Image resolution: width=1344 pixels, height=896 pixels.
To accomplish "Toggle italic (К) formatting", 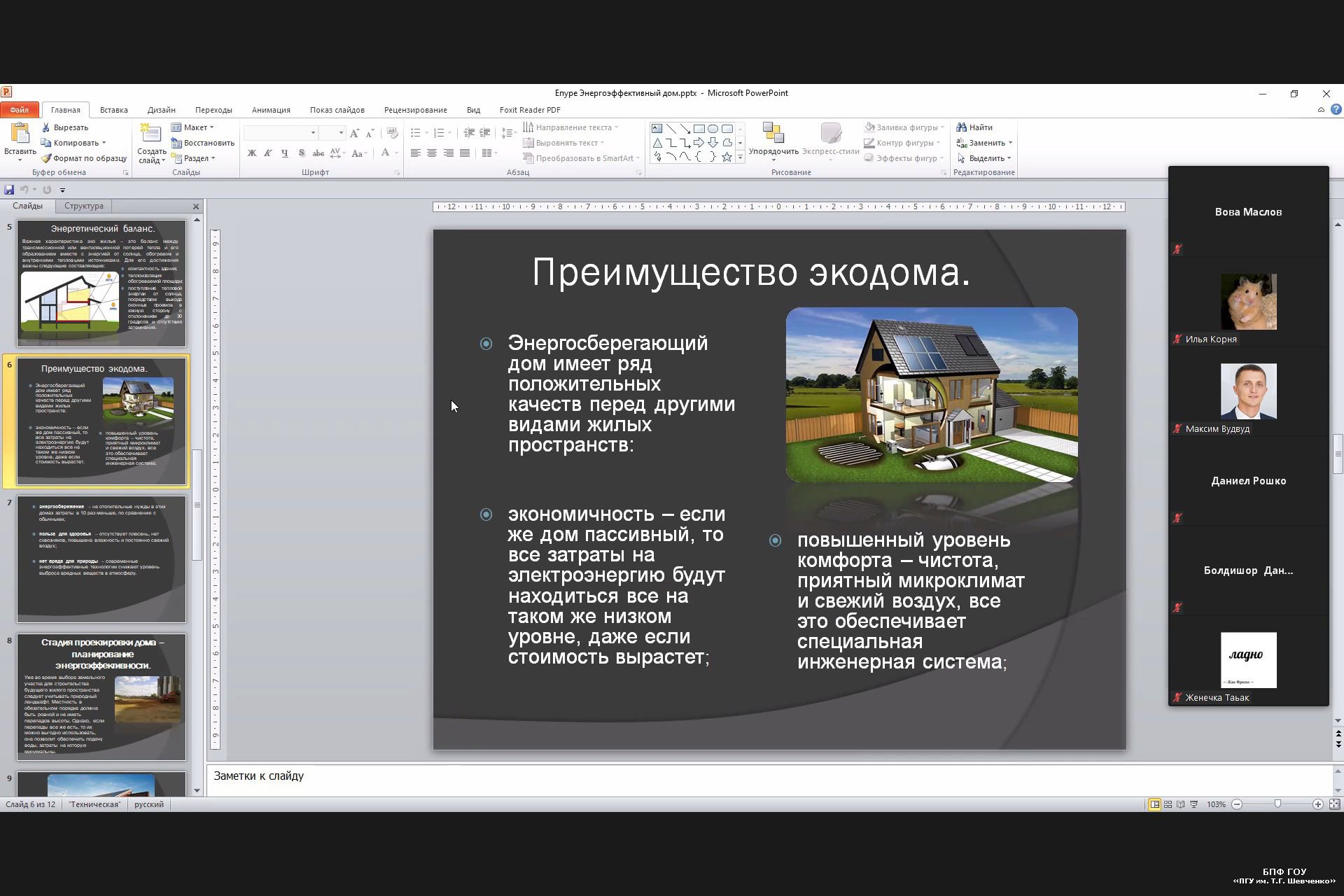I will pos(268,153).
